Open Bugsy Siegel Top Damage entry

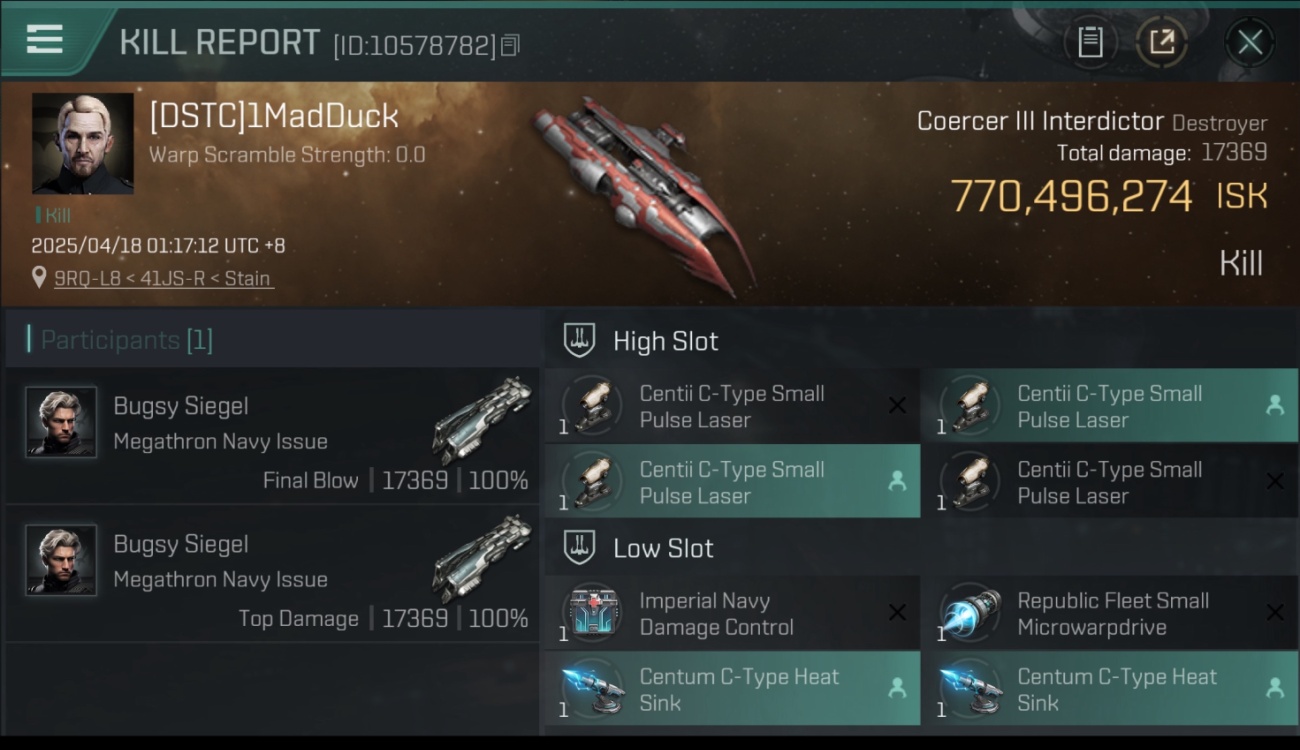coord(272,573)
